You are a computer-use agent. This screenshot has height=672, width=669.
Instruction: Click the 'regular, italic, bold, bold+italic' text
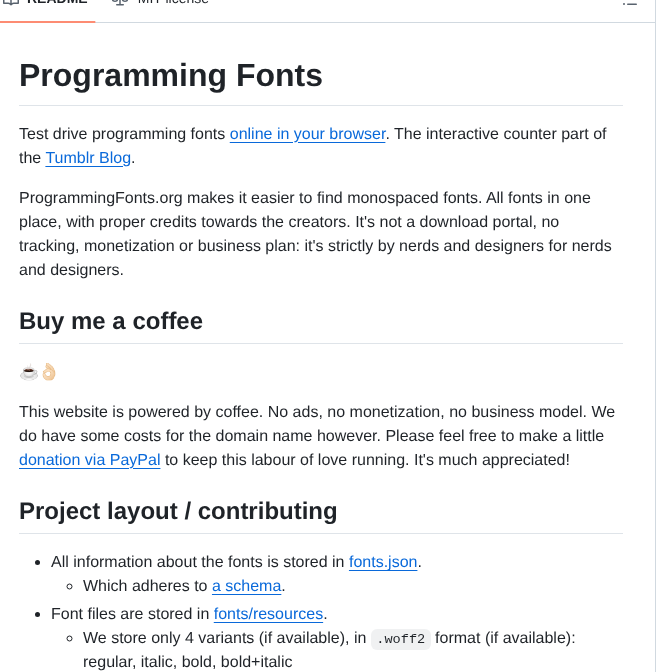188,662
